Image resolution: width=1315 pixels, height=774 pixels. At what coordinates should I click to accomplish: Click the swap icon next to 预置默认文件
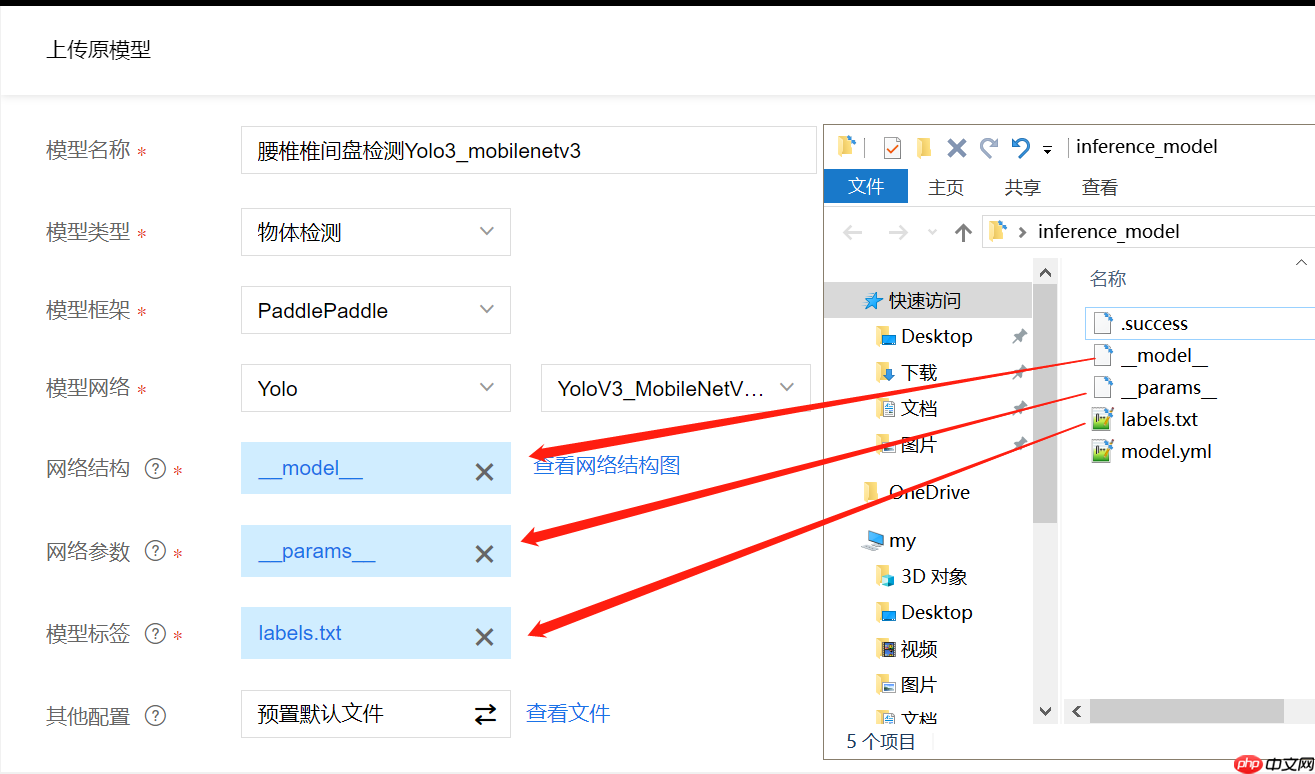(485, 714)
